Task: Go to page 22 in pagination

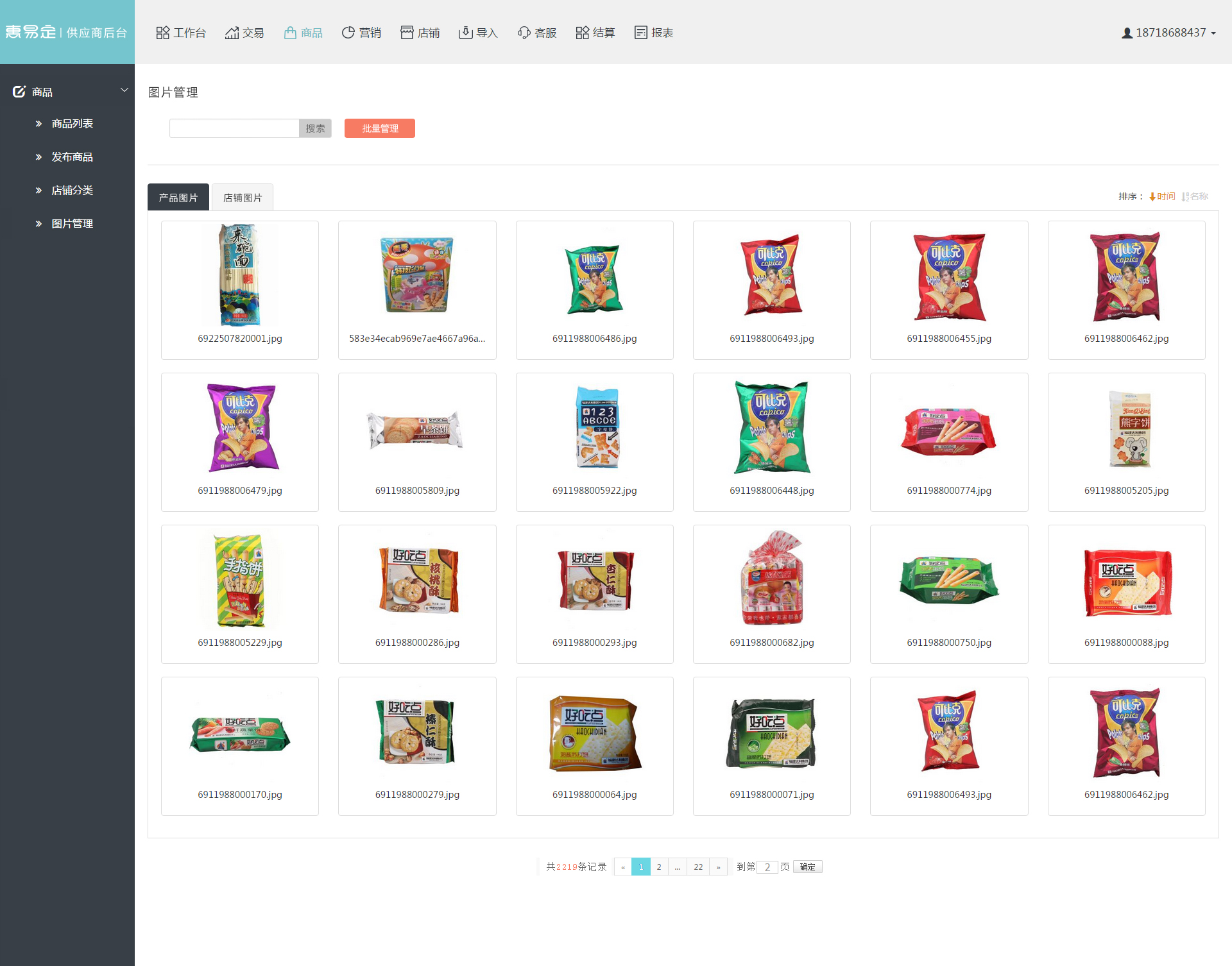Action: coord(698,867)
